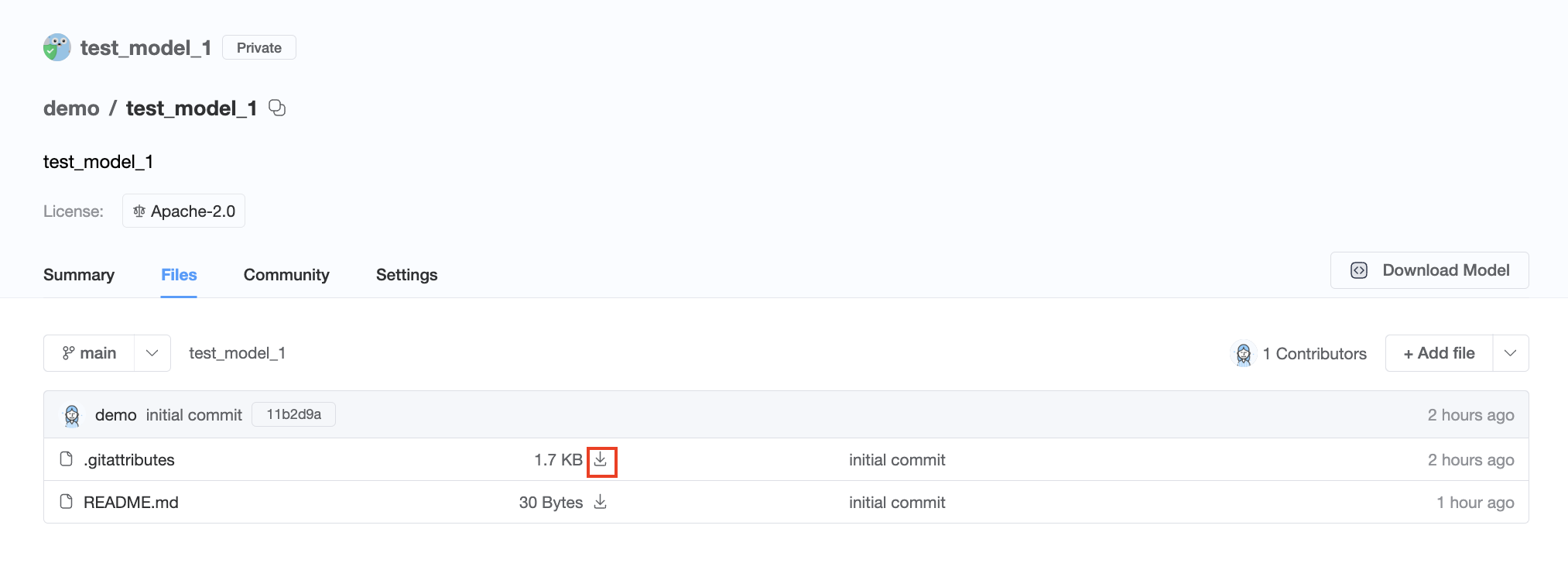Download the .gitattributes file

pyautogui.click(x=601, y=461)
